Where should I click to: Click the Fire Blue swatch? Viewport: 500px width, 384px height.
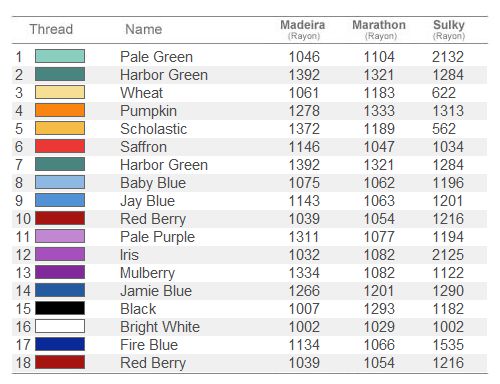tap(60, 344)
